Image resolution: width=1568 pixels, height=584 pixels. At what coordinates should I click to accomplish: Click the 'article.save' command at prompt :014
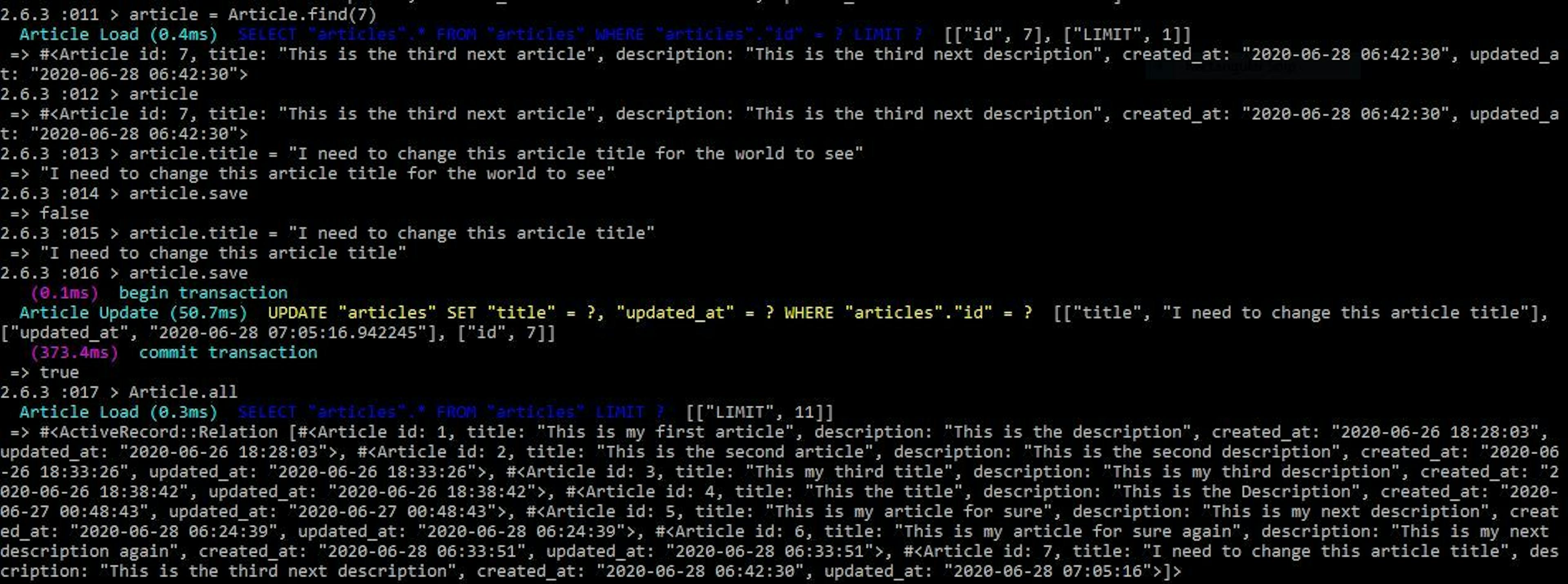point(188,193)
